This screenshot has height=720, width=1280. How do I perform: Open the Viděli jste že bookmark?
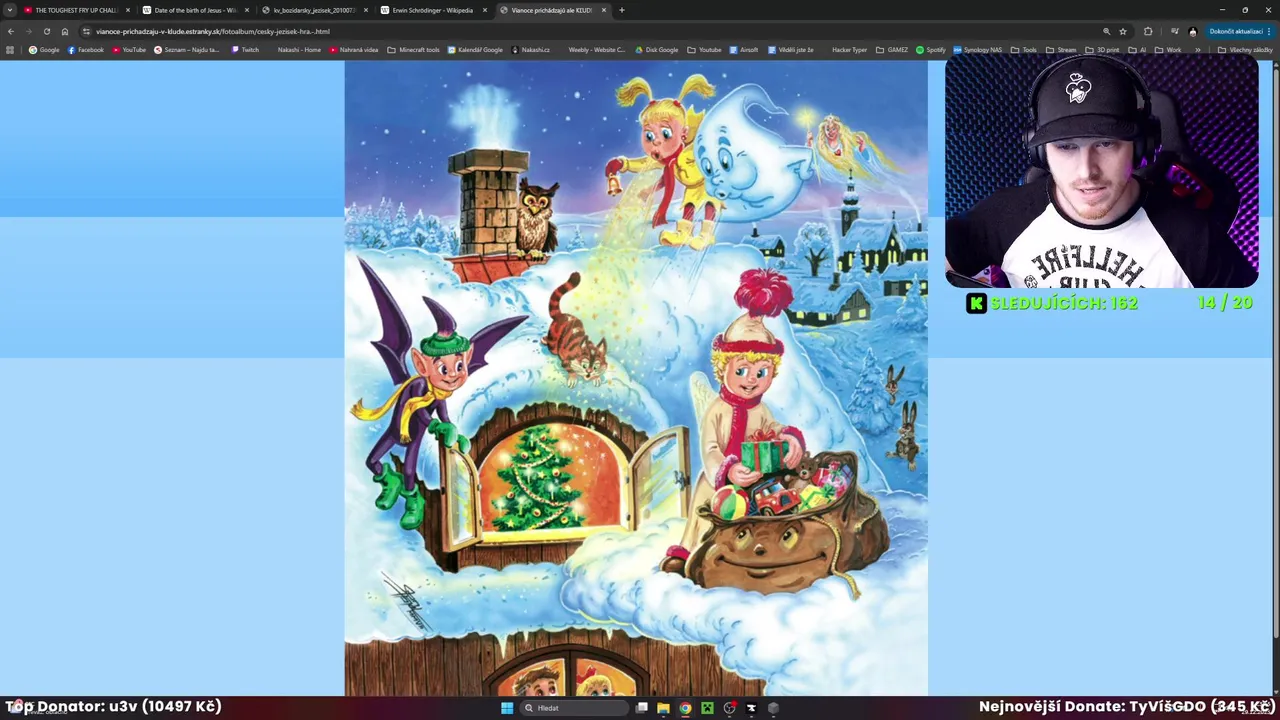click(x=791, y=50)
